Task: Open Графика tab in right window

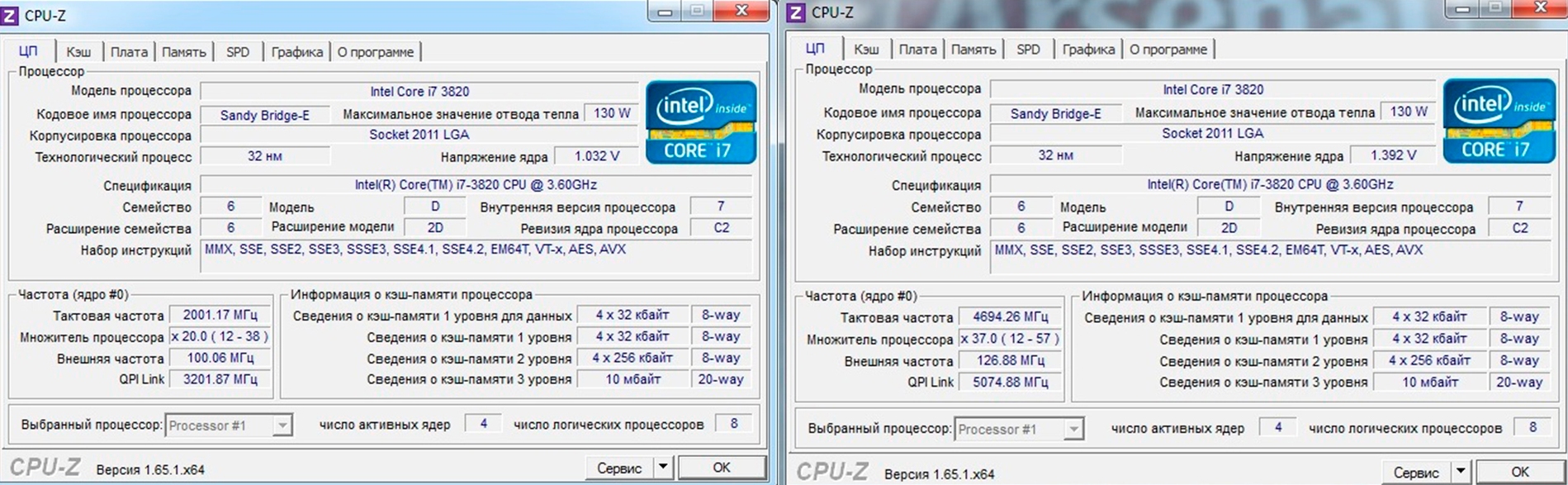Action: tap(1088, 50)
